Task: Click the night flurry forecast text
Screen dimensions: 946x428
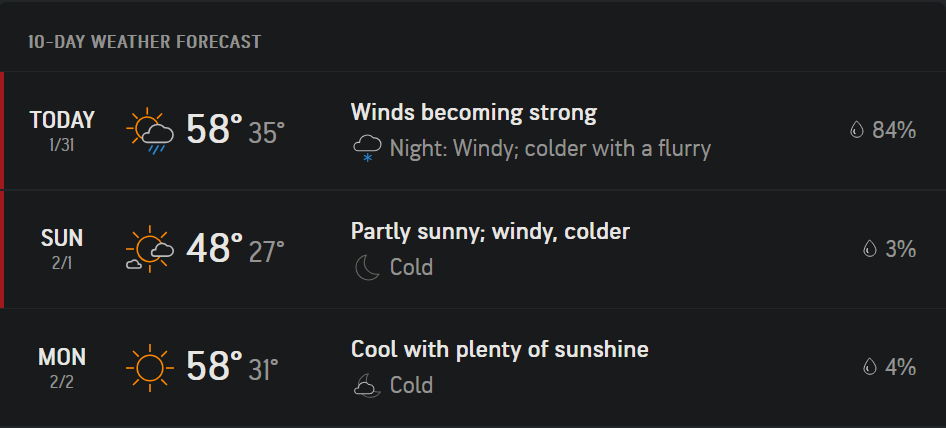Action: (x=550, y=149)
